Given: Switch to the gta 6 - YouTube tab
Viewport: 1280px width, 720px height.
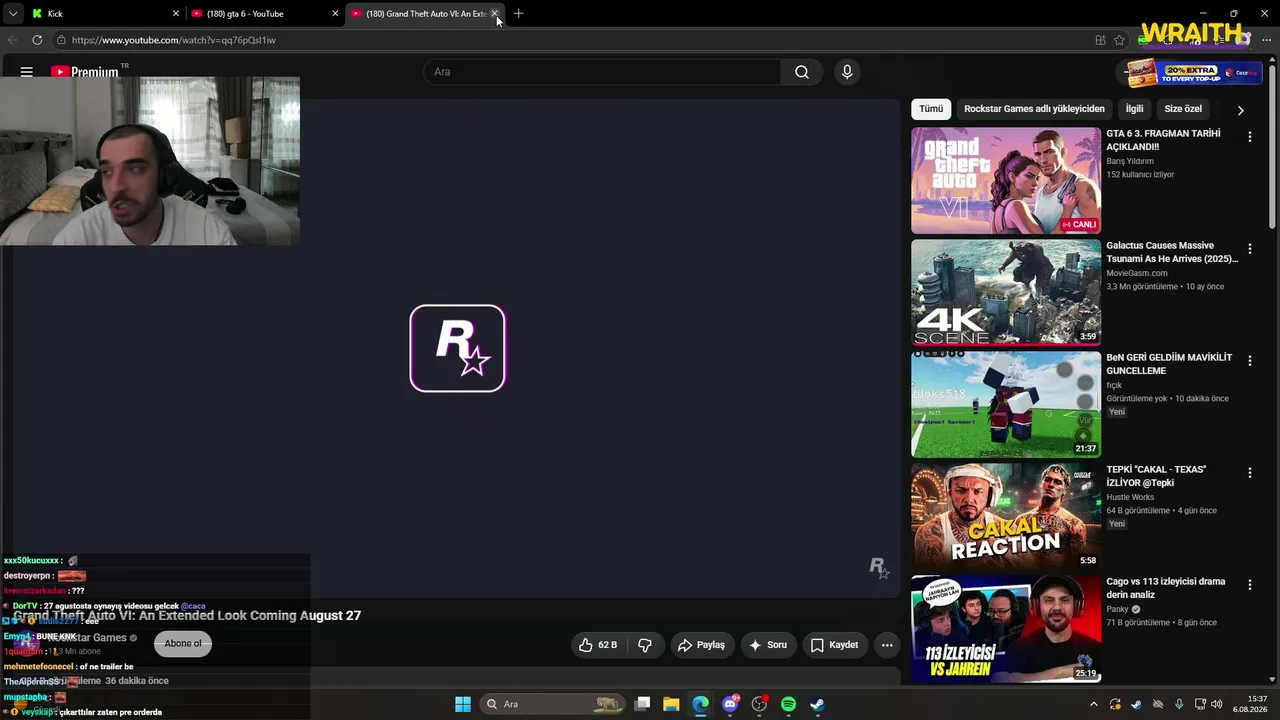Looking at the screenshot, I should coord(264,14).
